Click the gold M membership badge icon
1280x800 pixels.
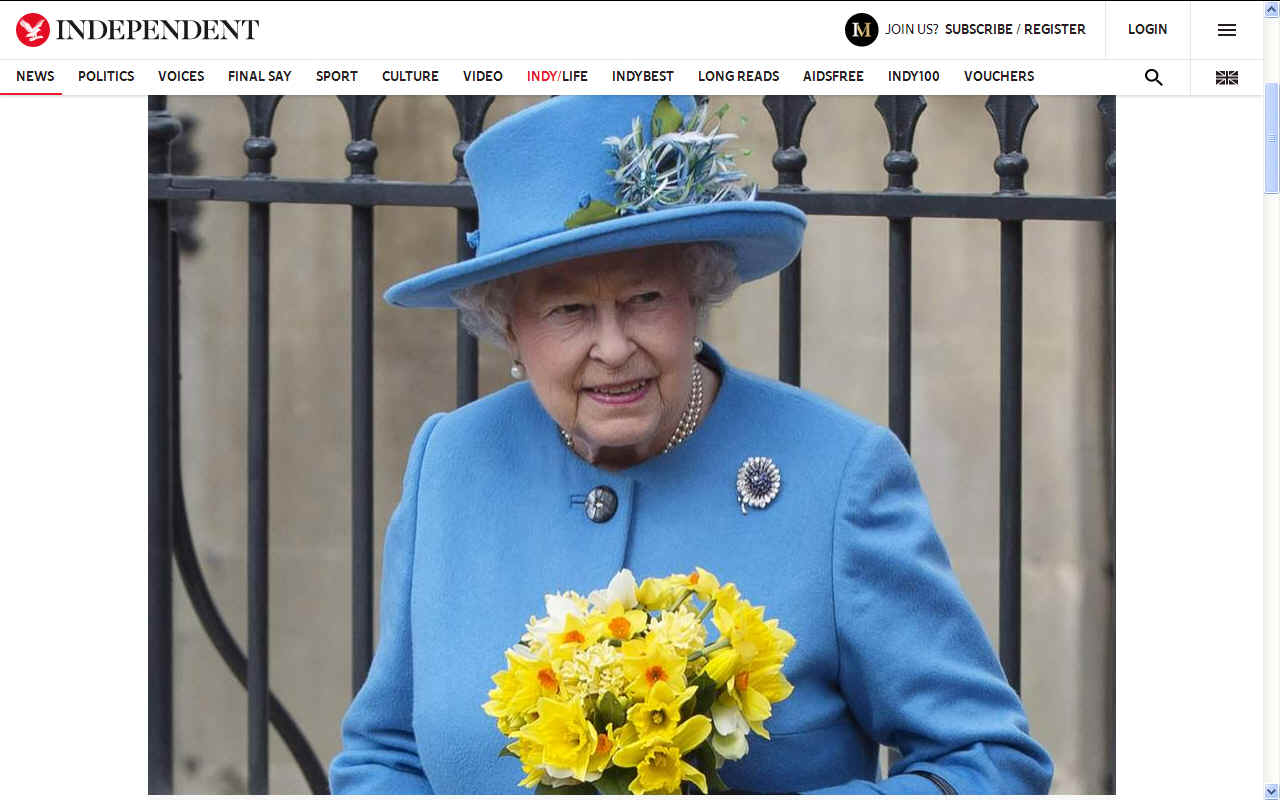tap(861, 30)
